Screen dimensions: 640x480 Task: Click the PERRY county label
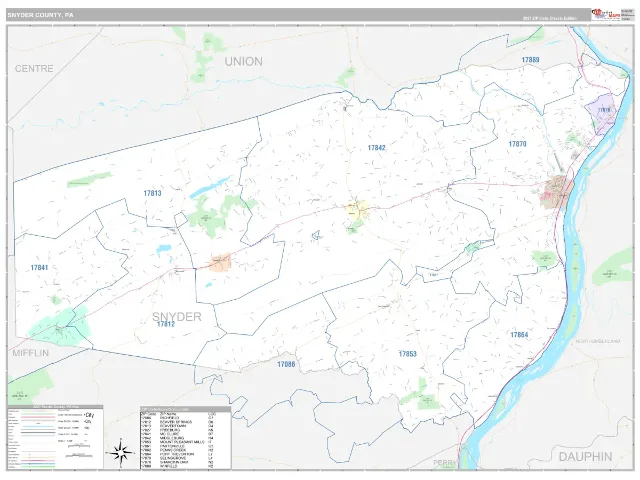click(x=444, y=463)
